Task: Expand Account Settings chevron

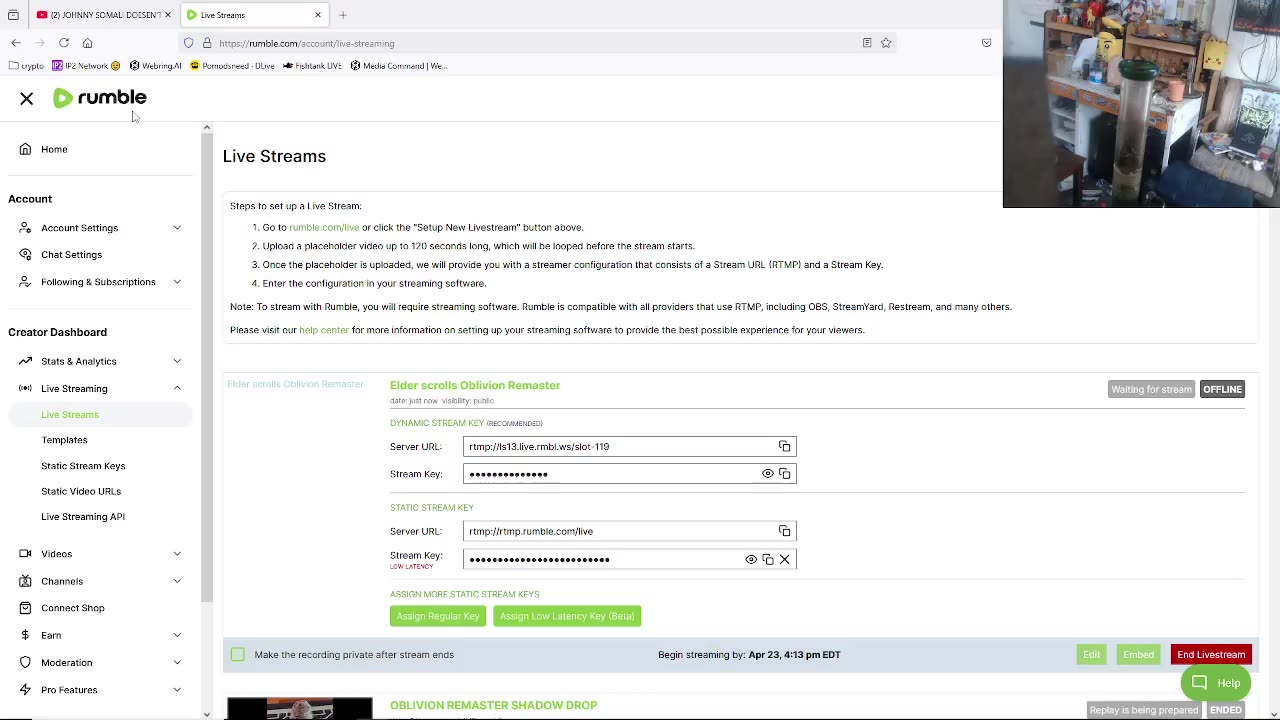Action: click(177, 228)
